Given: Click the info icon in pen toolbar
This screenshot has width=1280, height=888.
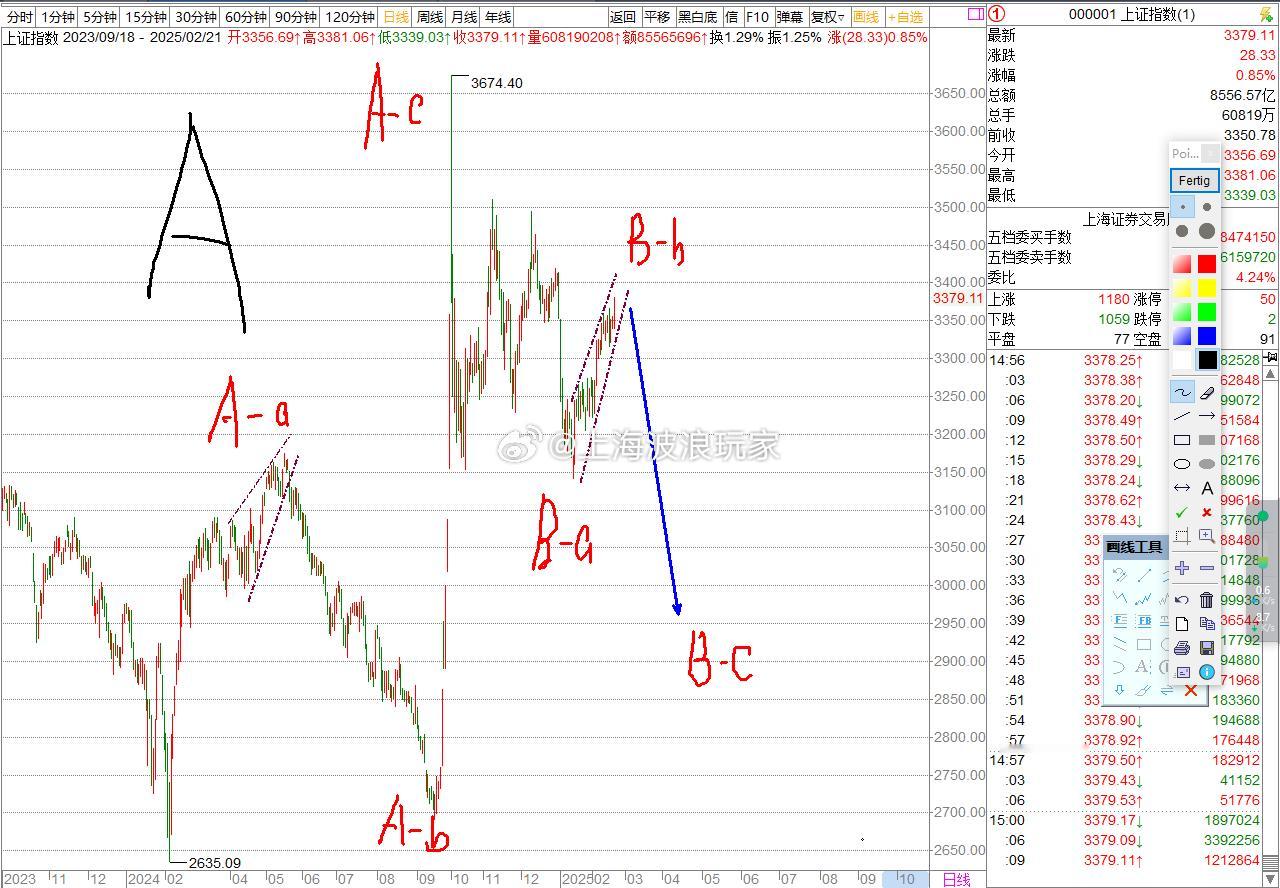Looking at the screenshot, I should click(x=1207, y=672).
